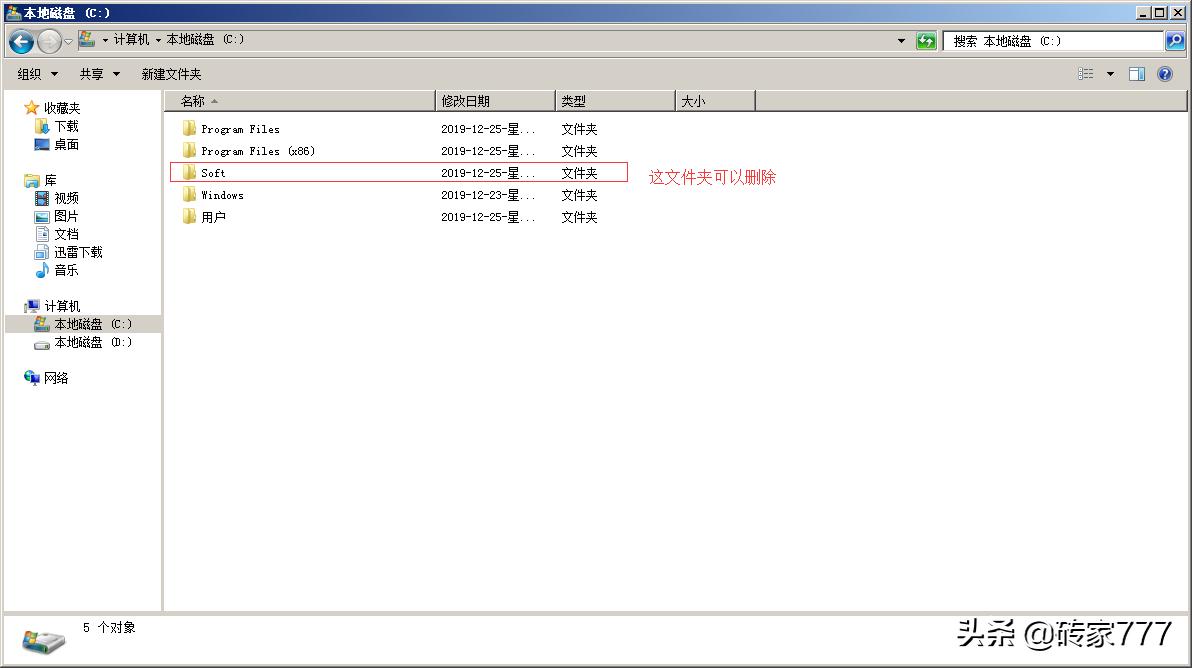
Task: Go back with the Back arrow button
Action: [21, 41]
